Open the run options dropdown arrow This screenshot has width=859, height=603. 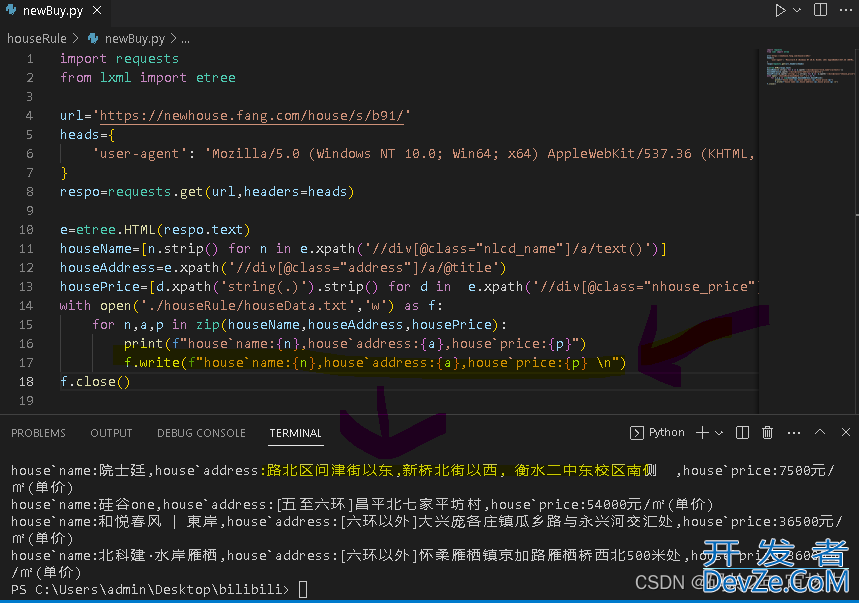[797, 10]
